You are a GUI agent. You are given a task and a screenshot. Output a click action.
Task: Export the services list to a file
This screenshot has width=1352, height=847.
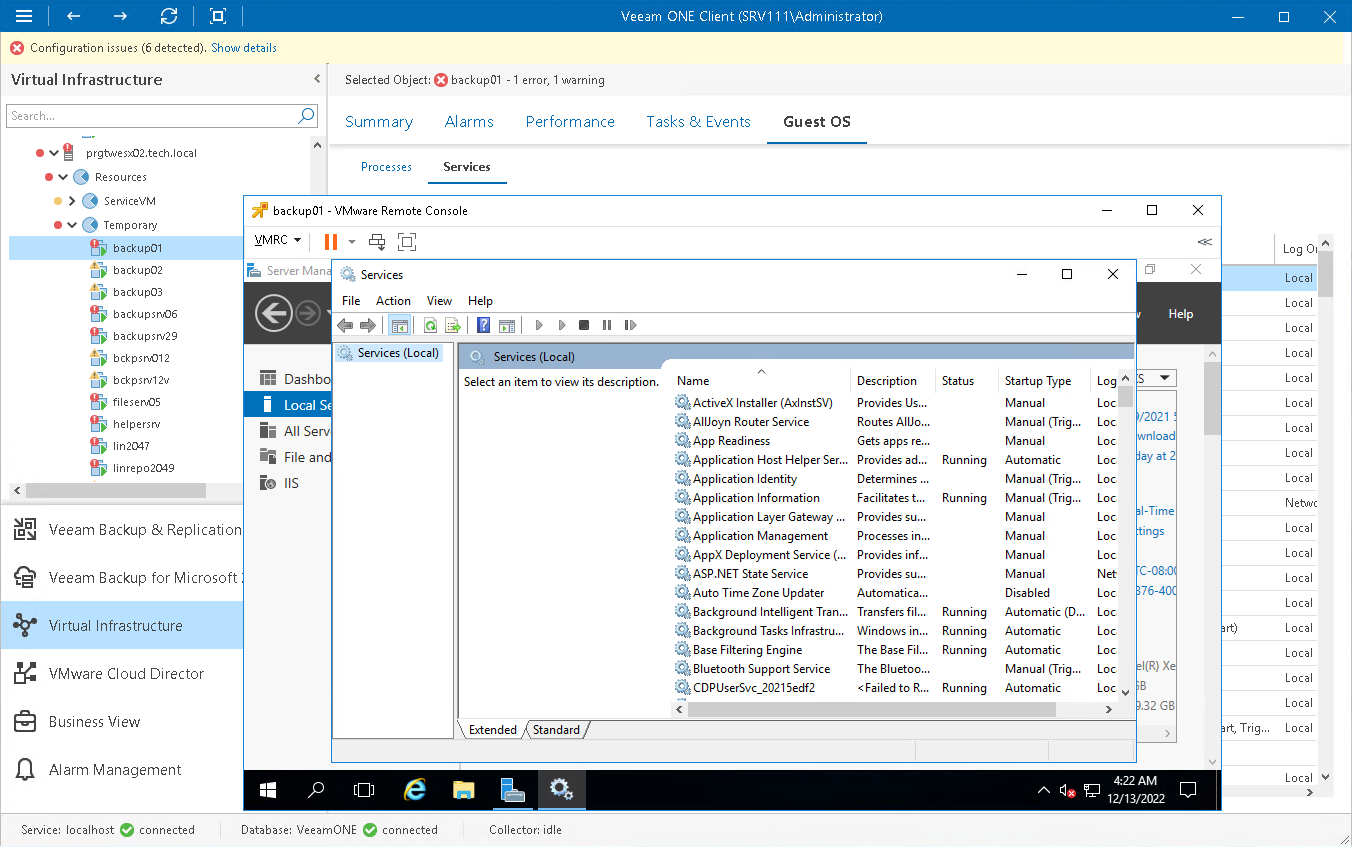pos(452,324)
